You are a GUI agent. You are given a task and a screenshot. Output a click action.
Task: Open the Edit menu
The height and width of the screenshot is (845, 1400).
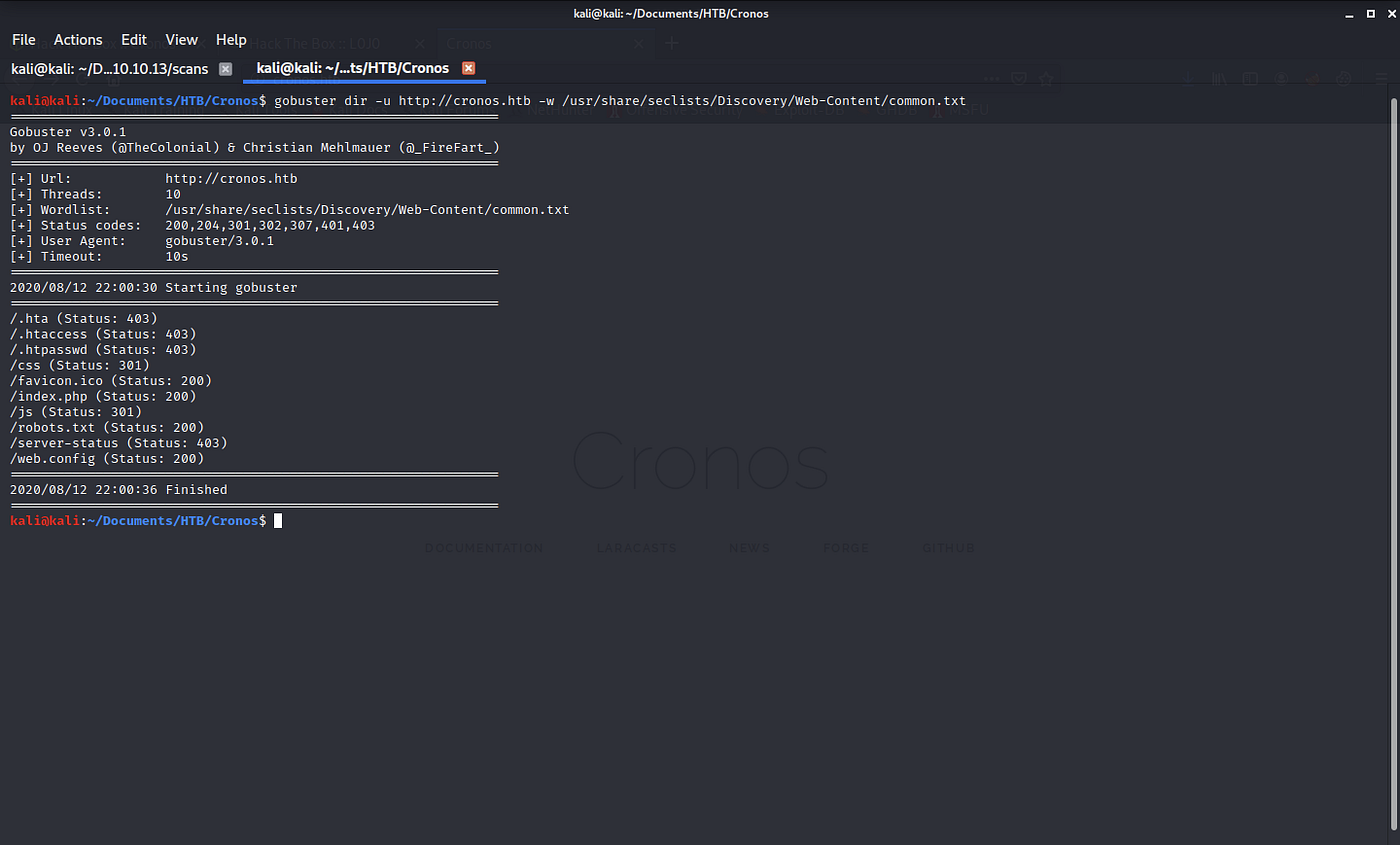tap(134, 40)
